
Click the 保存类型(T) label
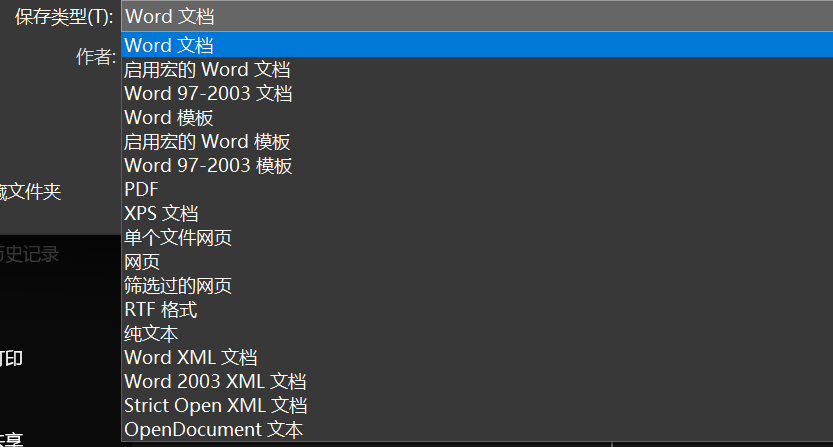(64, 17)
